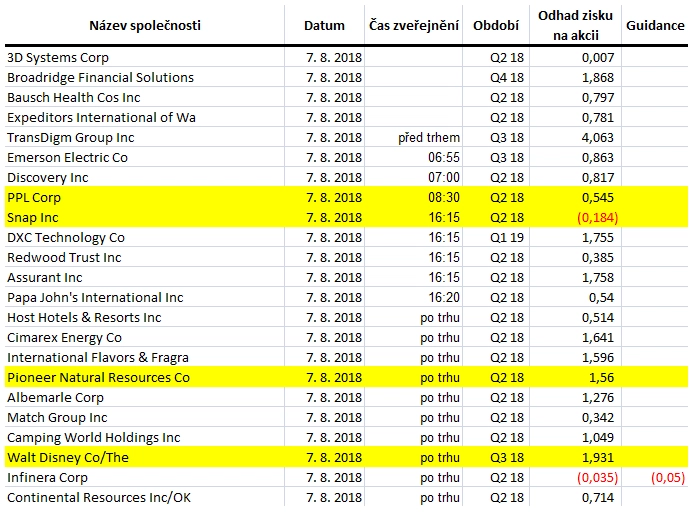Click the estimate value '0,514'
694x513 pixels.
[x=598, y=317]
